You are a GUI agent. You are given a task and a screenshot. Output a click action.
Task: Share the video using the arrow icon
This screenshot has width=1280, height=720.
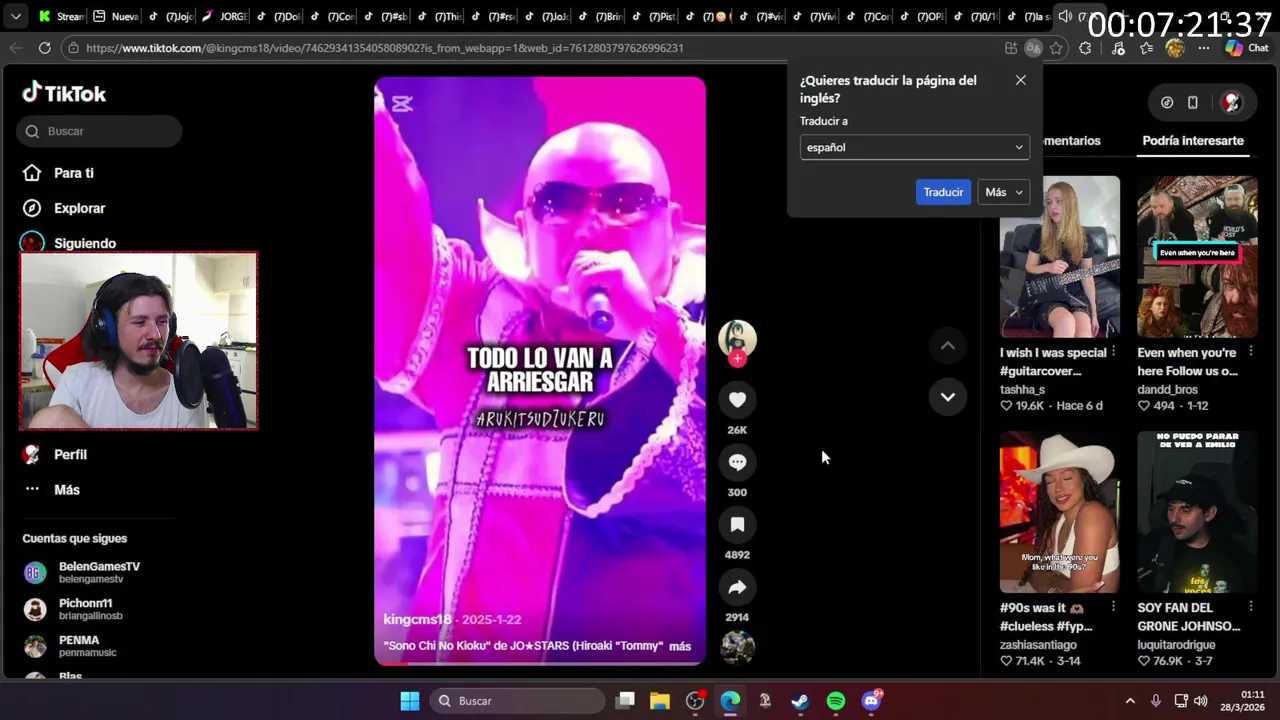(737, 587)
